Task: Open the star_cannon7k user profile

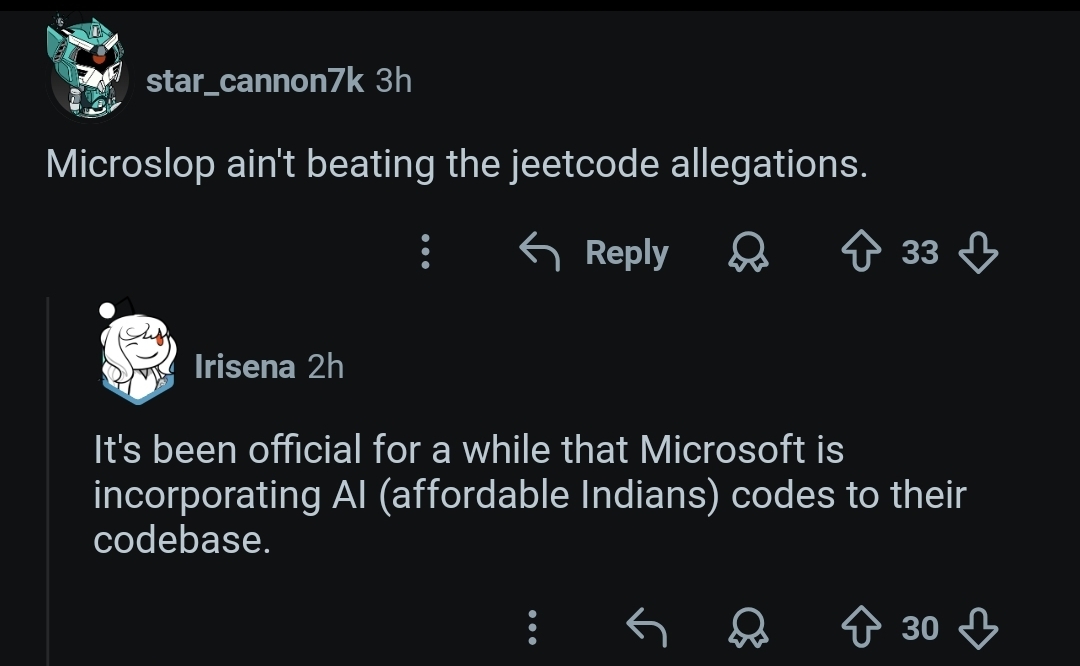Action: 255,81
